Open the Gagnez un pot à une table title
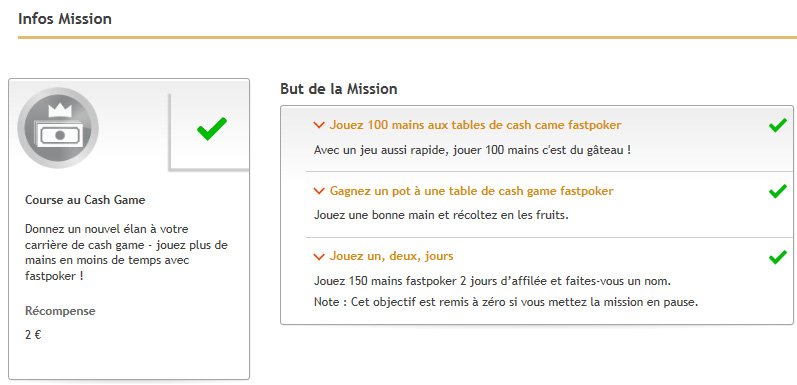797x385 pixels. 471,191
